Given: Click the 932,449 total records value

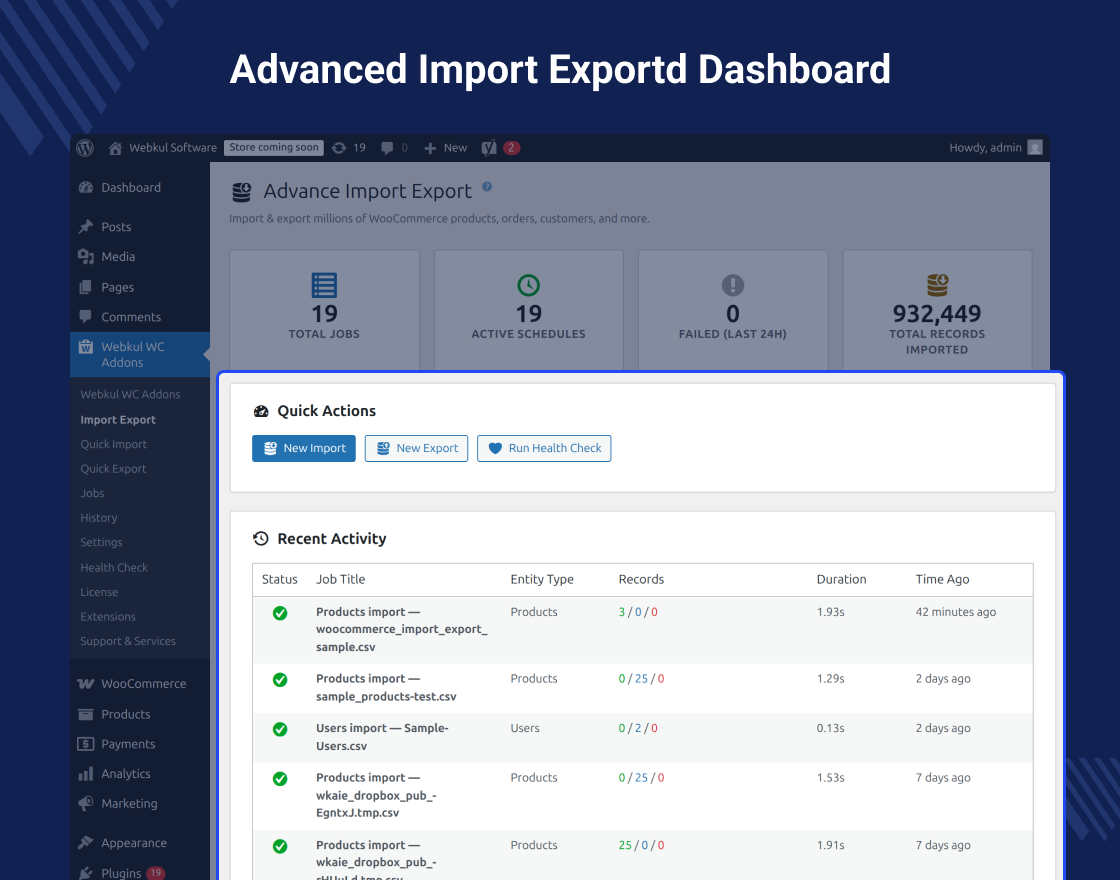Looking at the screenshot, I should [x=936, y=314].
